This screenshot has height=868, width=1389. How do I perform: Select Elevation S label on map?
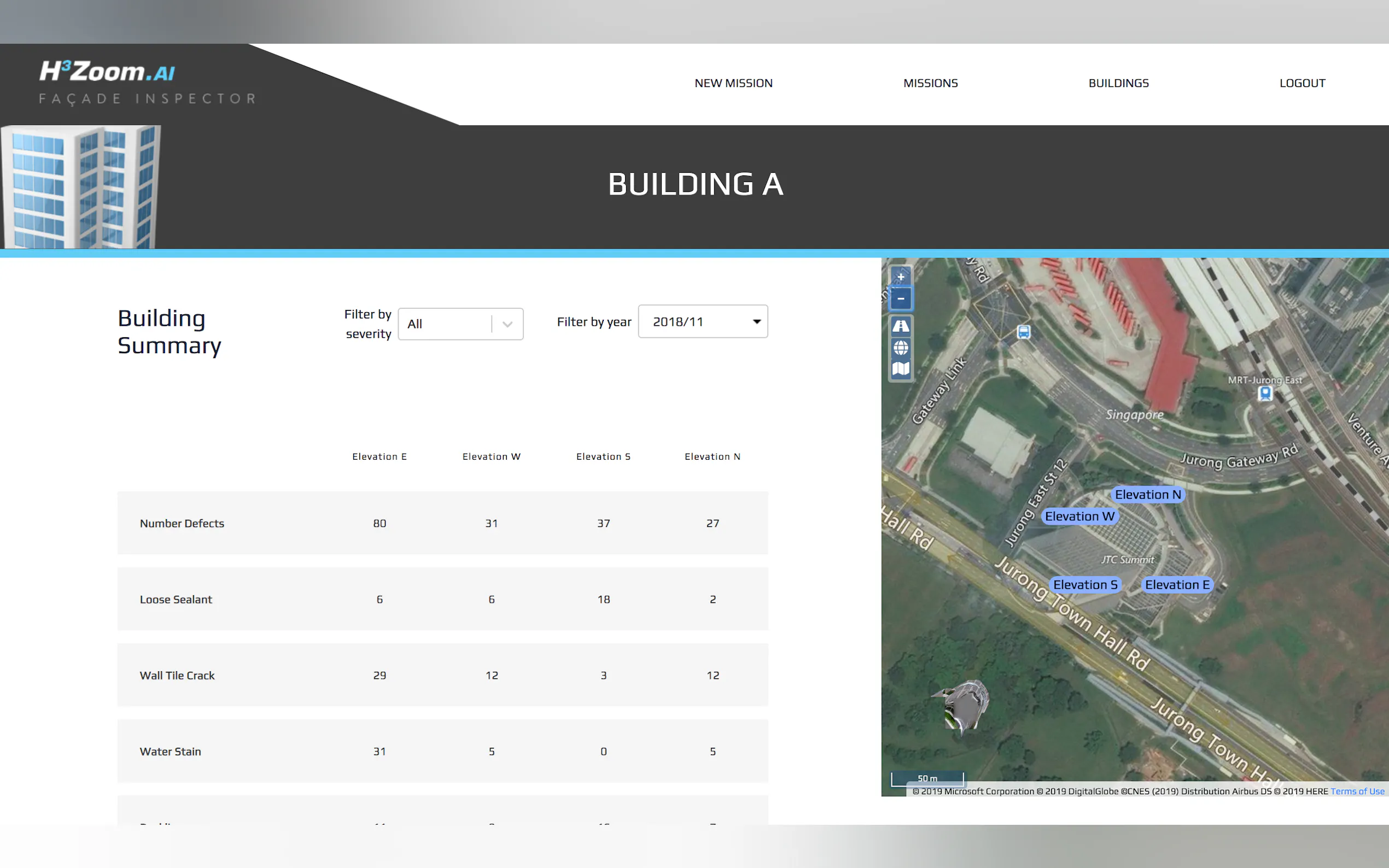pos(1084,584)
